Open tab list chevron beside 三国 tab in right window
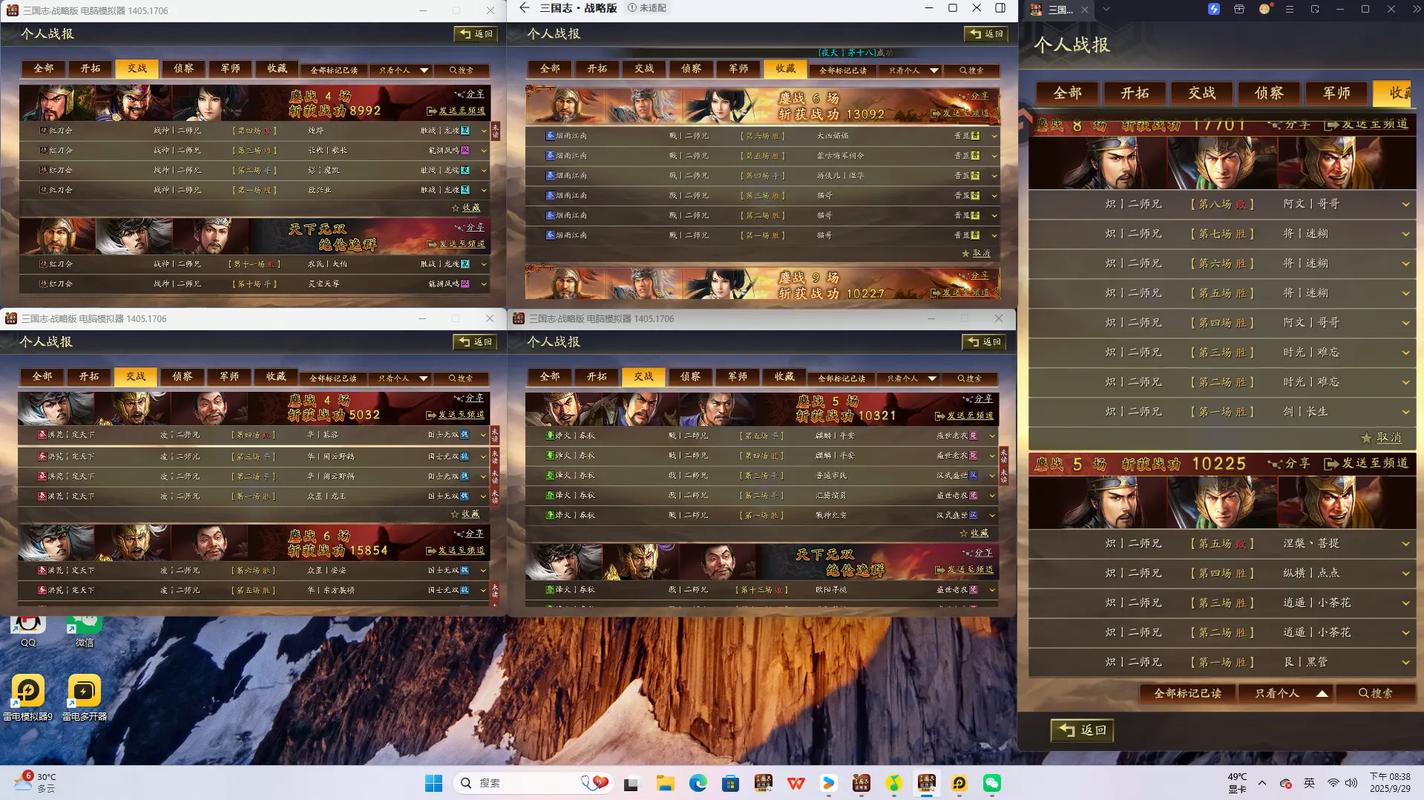 (x=1105, y=9)
